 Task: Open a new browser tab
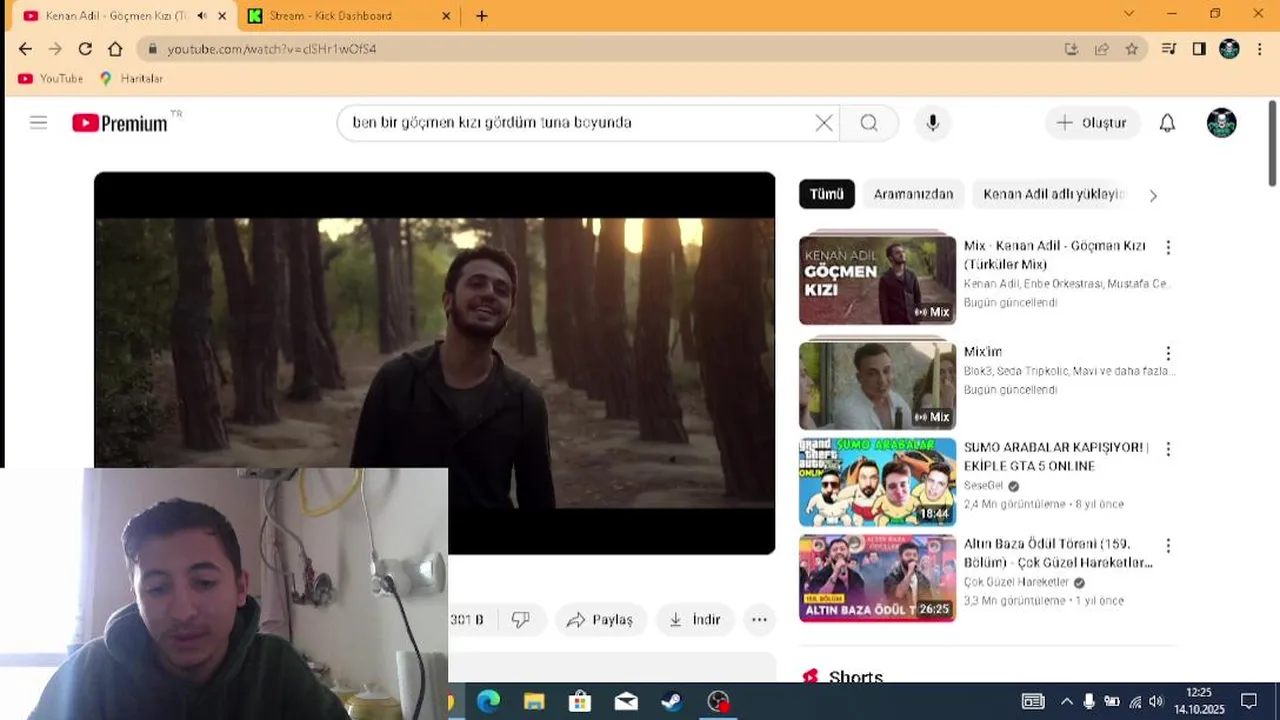(x=481, y=16)
